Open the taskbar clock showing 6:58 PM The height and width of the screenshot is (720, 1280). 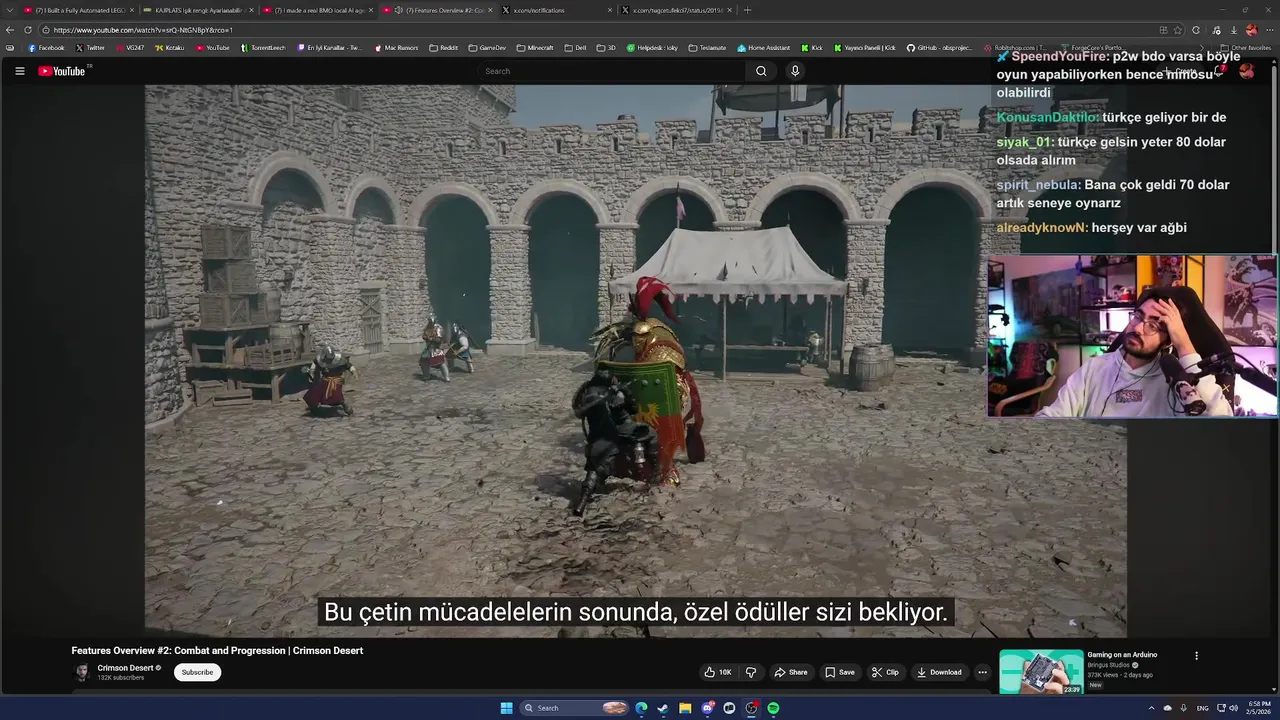point(1260,708)
